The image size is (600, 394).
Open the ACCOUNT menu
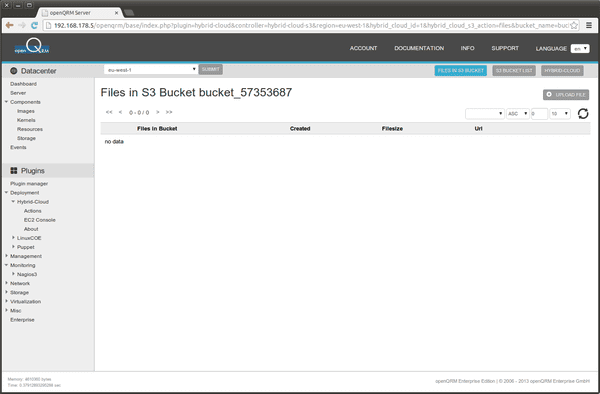pos(363,48)
